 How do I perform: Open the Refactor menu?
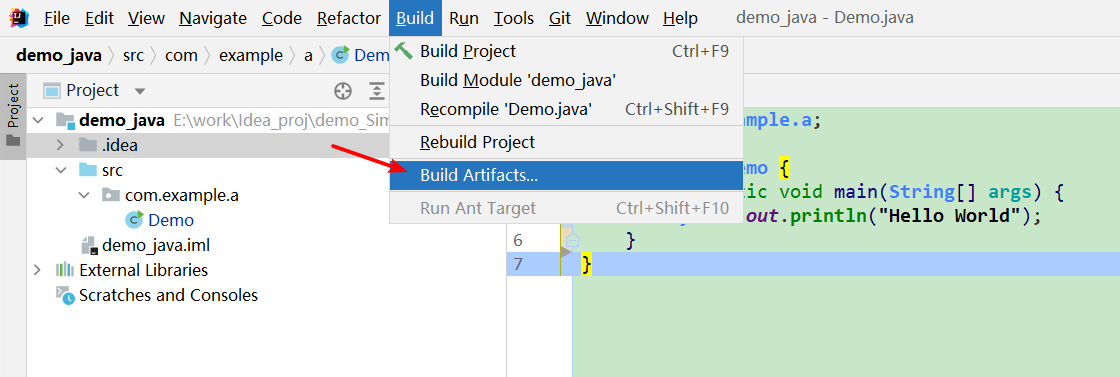pos(349,19)
